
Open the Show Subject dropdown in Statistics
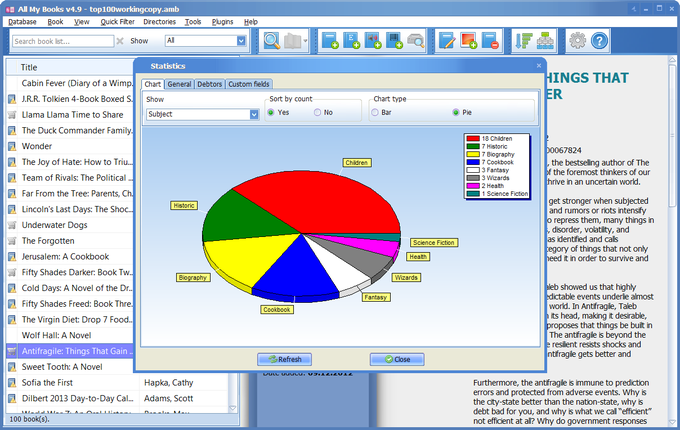(254, 114)
